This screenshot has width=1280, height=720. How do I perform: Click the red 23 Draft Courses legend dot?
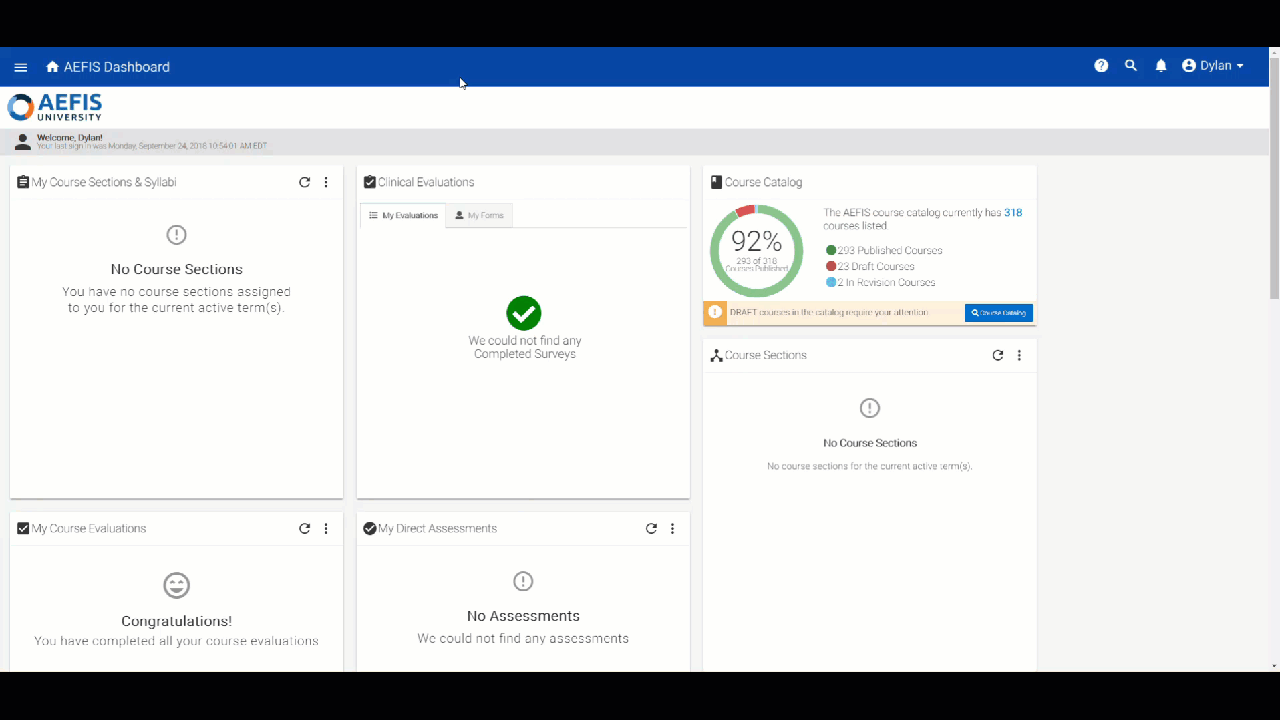(831, 266)
